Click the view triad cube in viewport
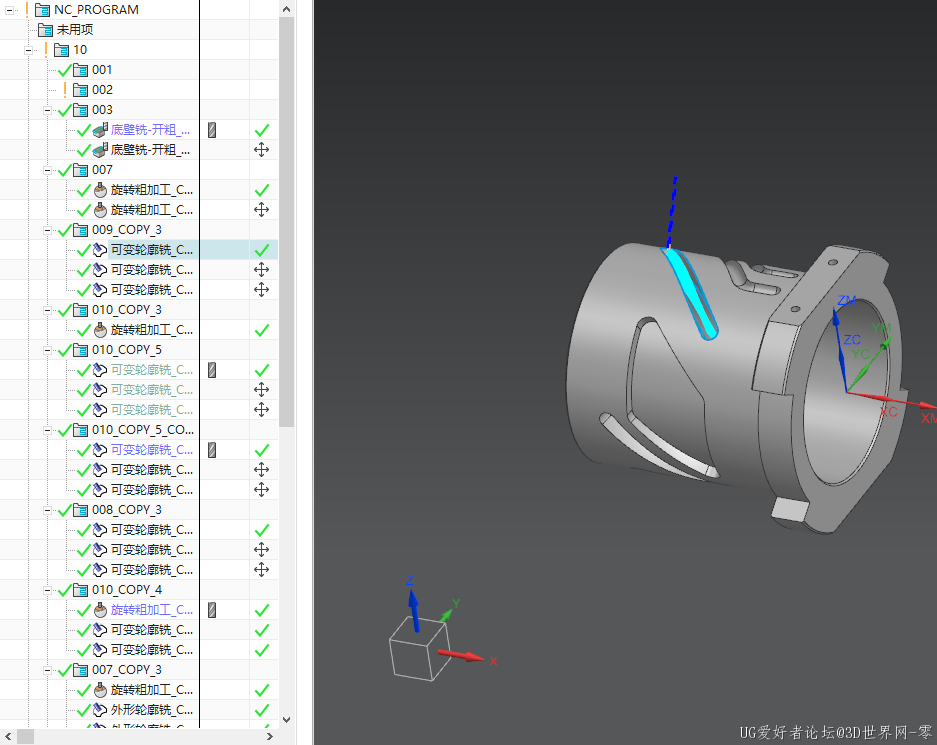Viewport: 937px width, 745px height. 418,647
